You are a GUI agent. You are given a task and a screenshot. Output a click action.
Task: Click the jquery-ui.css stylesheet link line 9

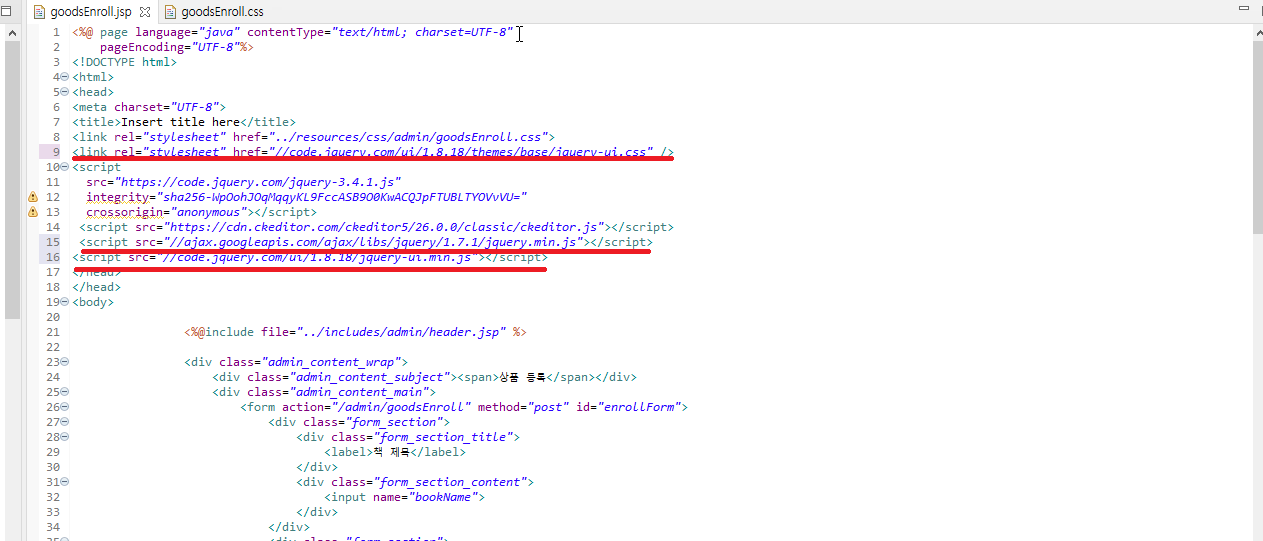(373, 152)
